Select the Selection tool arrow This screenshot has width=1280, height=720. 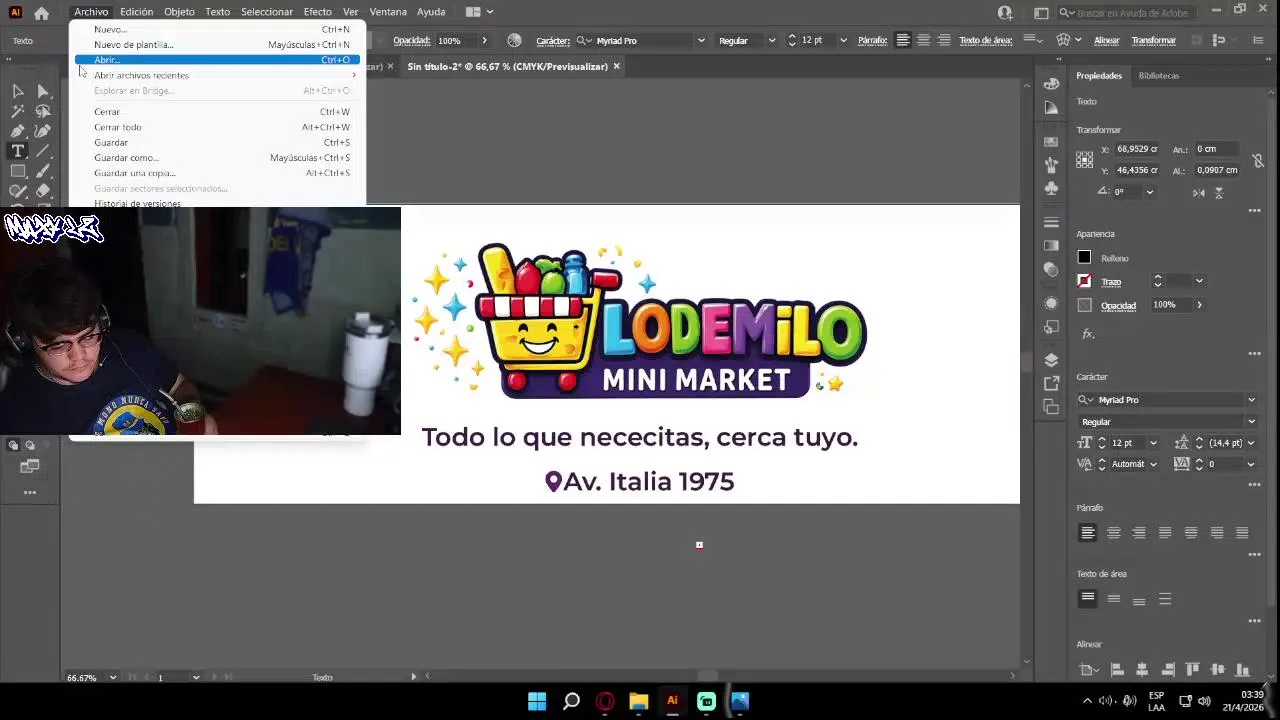pos(17,91)
